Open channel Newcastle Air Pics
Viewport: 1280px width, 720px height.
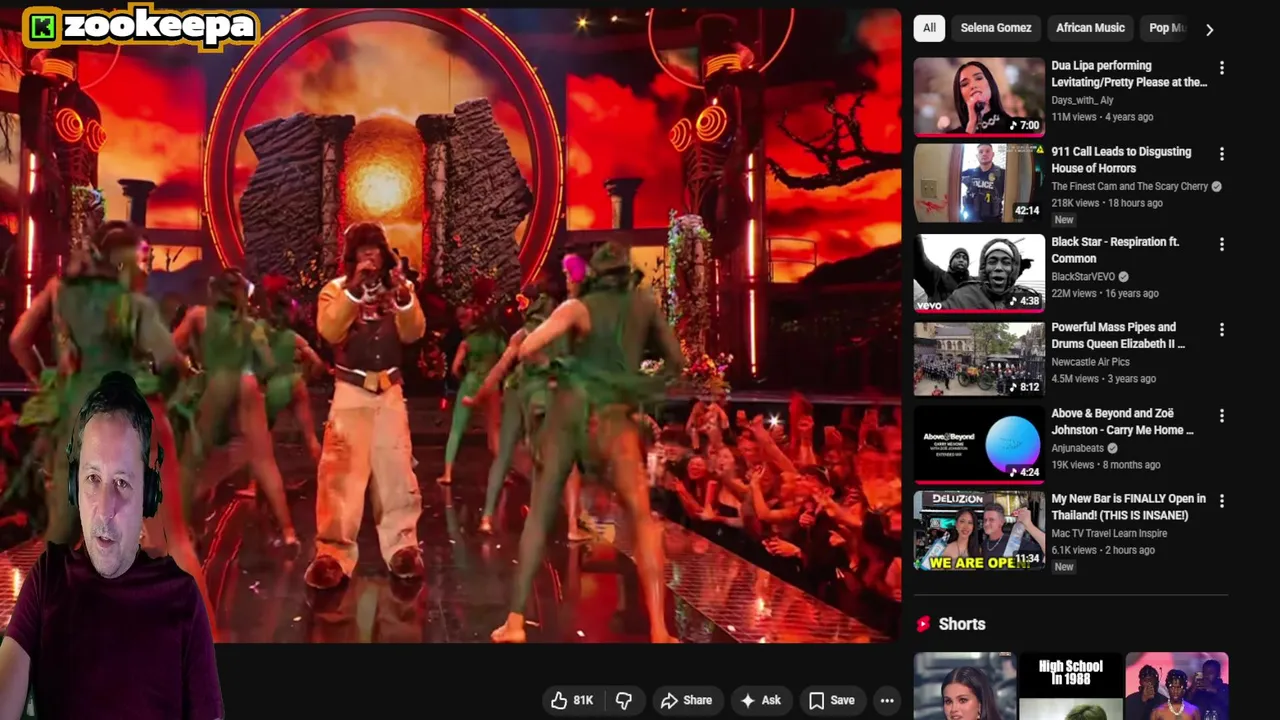tap(1090, 362)
